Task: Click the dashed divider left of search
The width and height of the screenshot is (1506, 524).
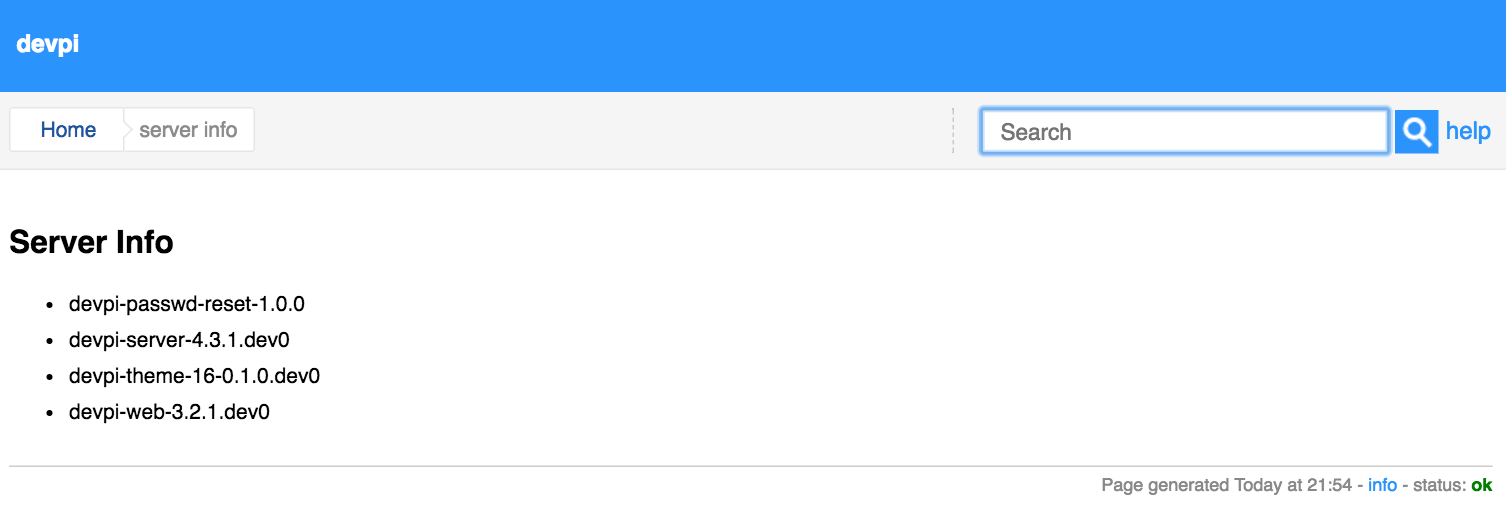Action: coord(953,131)
